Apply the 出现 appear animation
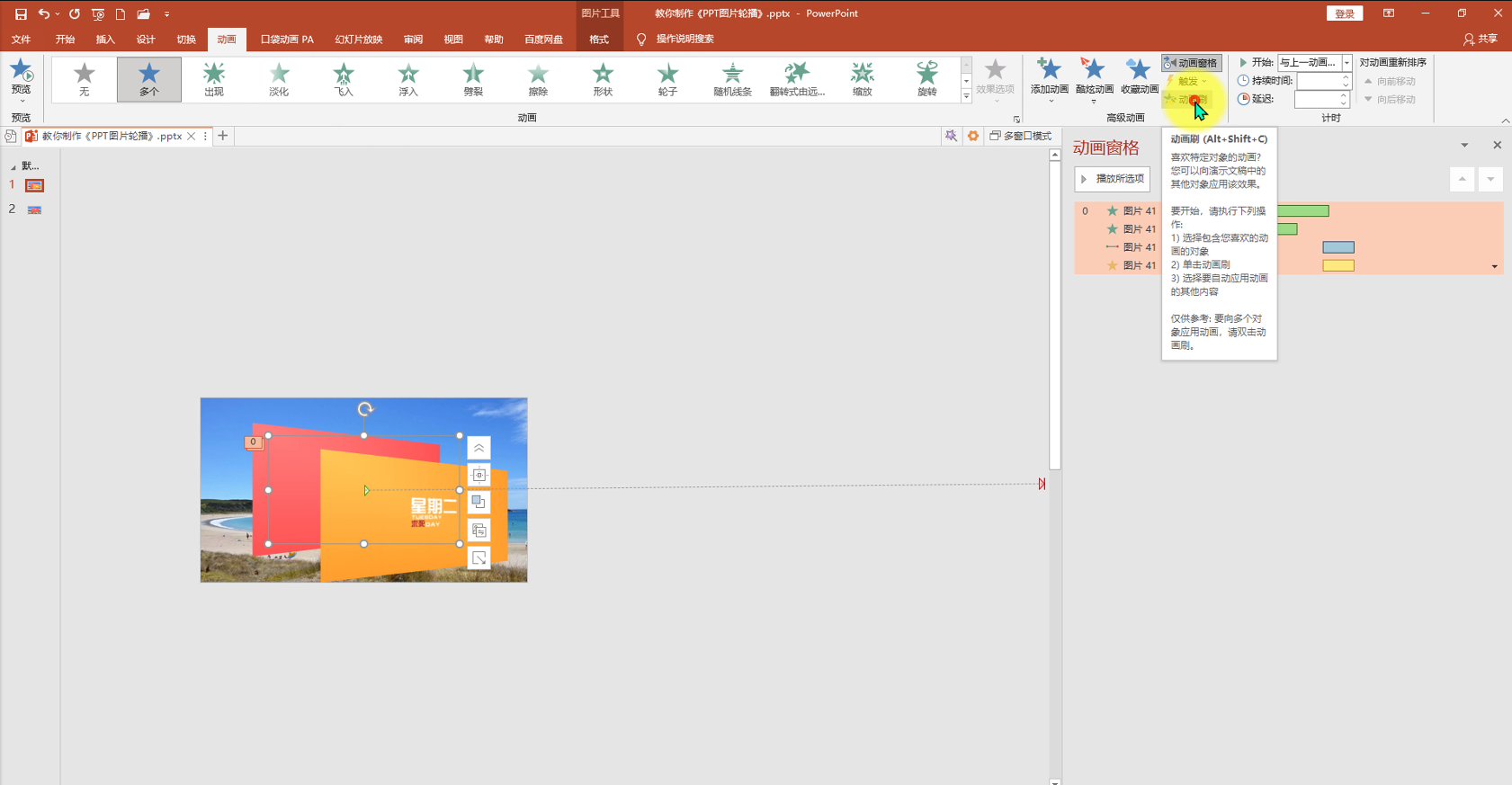1512x785 pixels. (x=214, y=79)
